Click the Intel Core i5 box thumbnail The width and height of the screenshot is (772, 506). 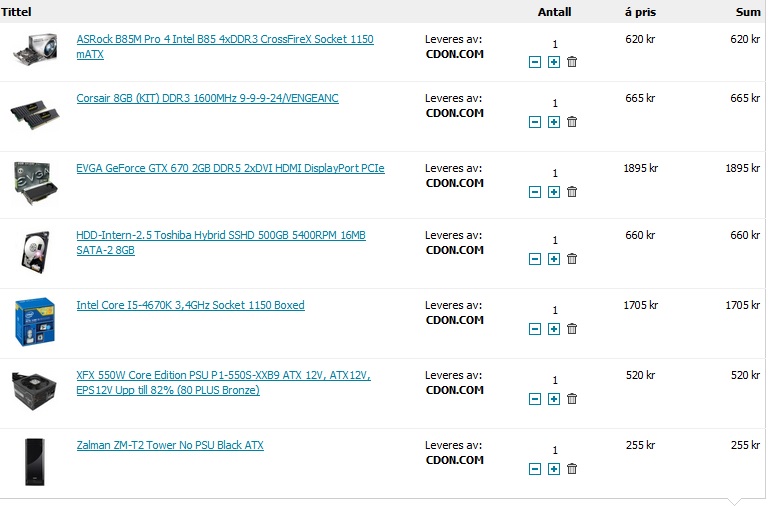(34, 322)
